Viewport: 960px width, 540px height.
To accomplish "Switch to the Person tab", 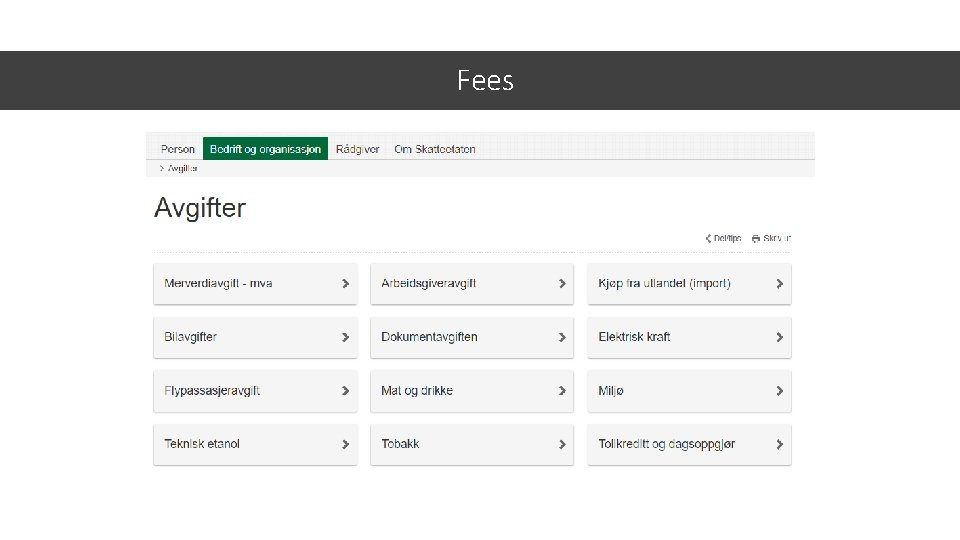I will click(x=178, y=149).
